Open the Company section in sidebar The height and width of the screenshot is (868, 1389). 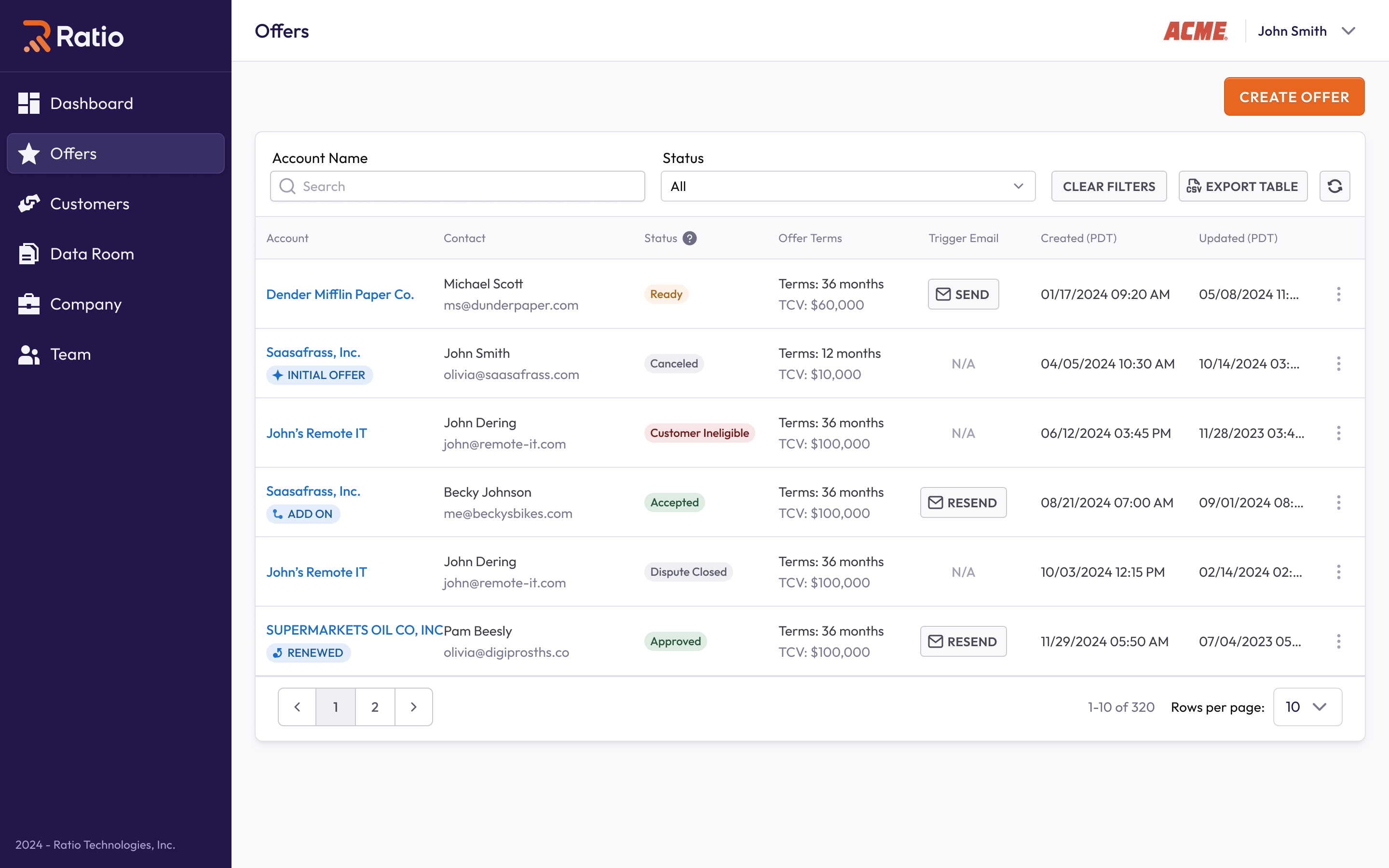click(x=85, y=304)
